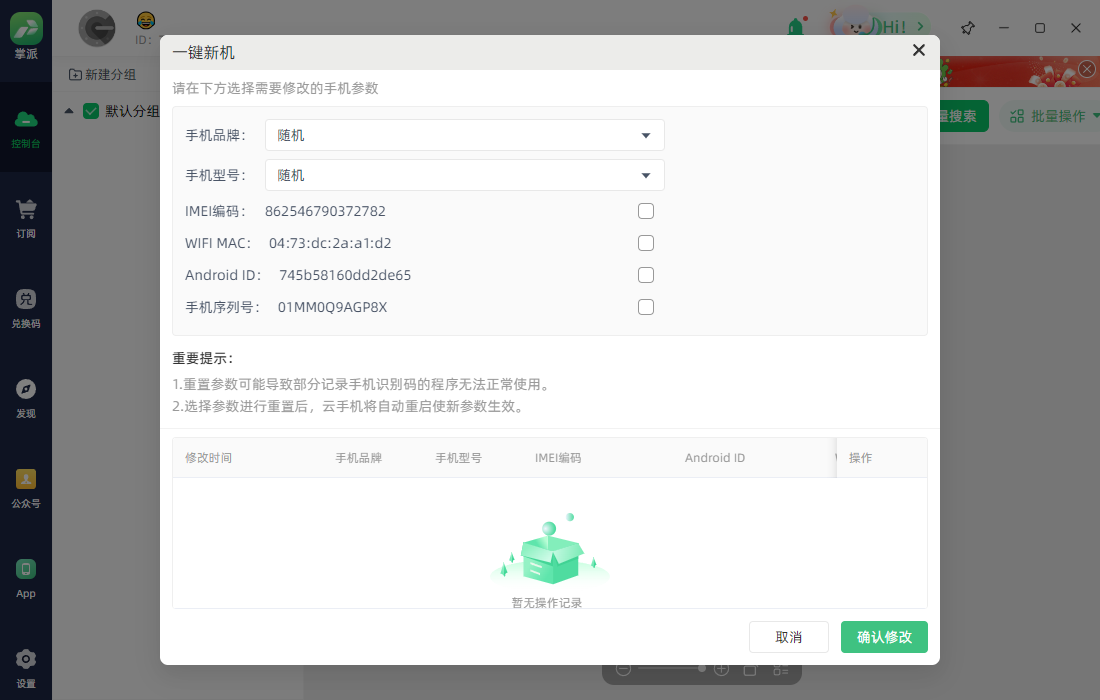1100x700 pixels.
Task: Open the App phone sidebar icon
Action: pos(26,578)
